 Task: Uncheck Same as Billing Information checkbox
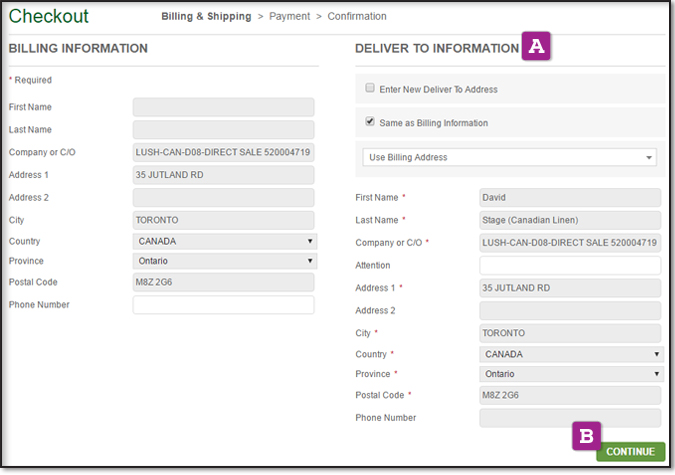pyautogui.click(x=370, y=122)
